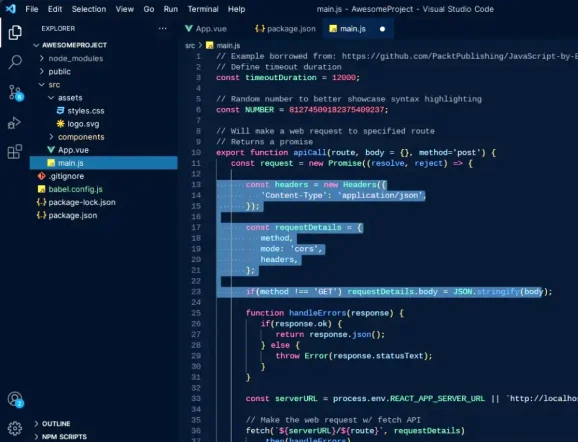Open logo.svg in the explorer

click(x=83, y=124)
